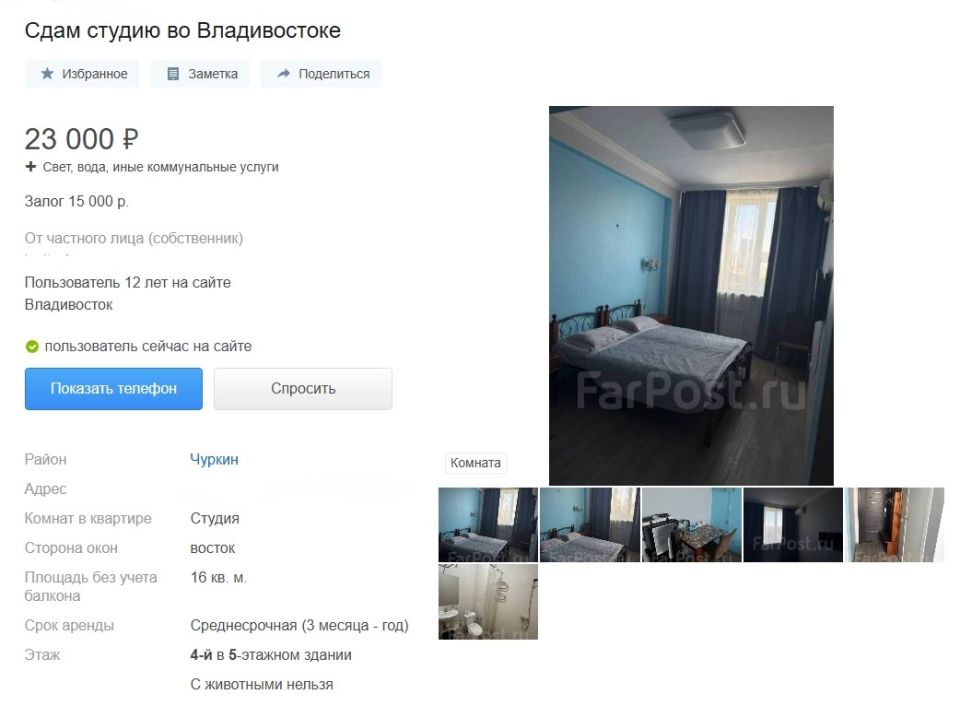Click the Поделиться button text
The width and height of the screenshot is (960, 706).
pyautogui.click(x=334, y=74)
